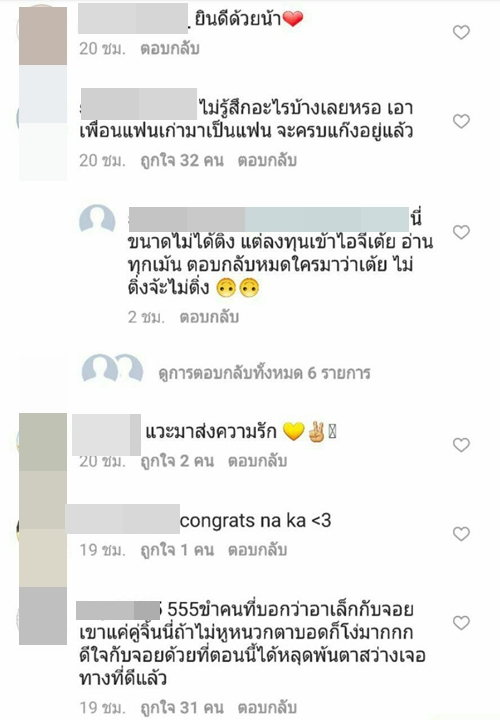View the 32 people who liked (ถูกใจ 32 คน)
This screenshot has height=720, width=500.
coord(182,160)
